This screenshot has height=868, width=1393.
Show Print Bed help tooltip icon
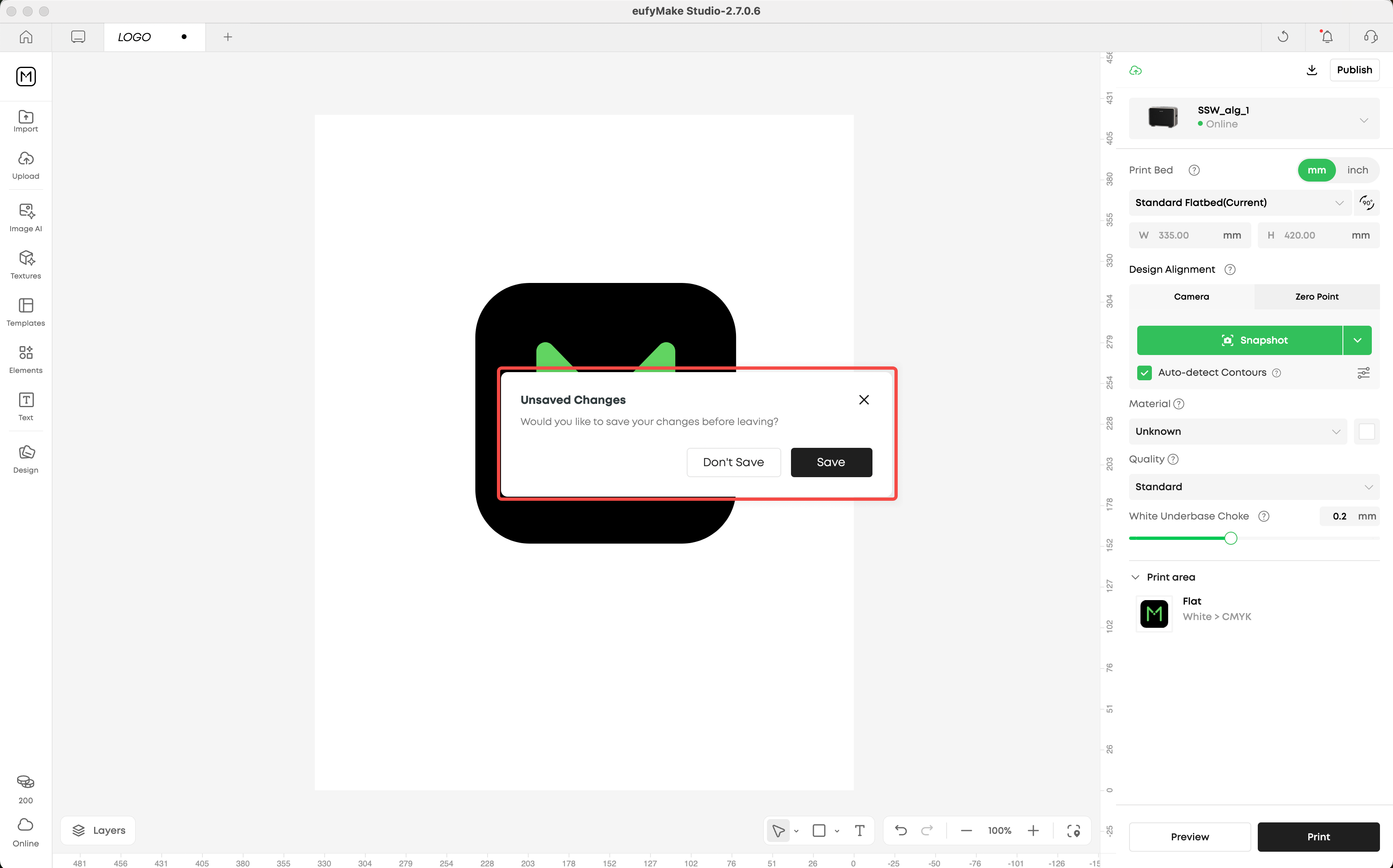click(x=1194, y=170)
